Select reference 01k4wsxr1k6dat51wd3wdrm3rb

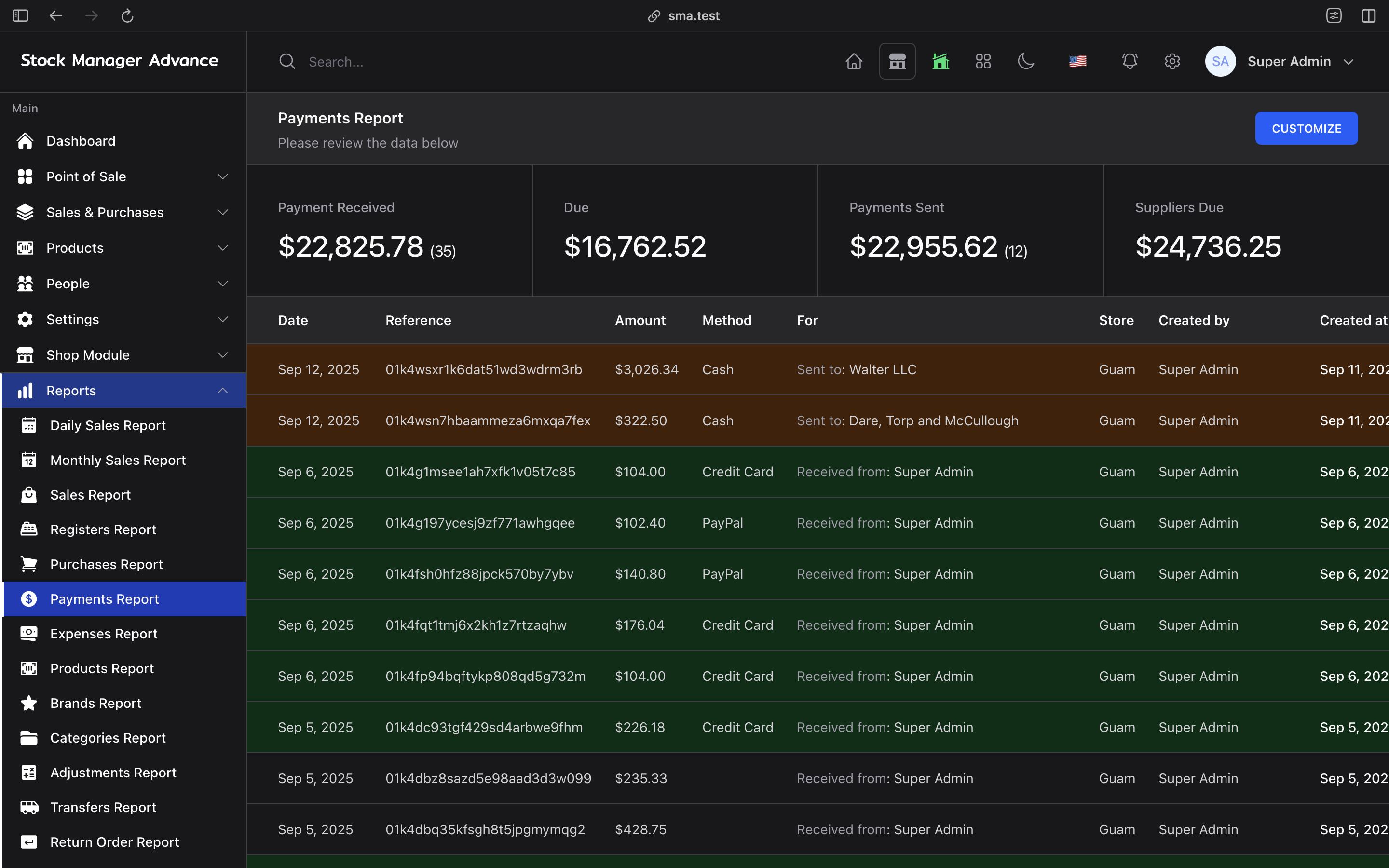(x=483, y=370)
